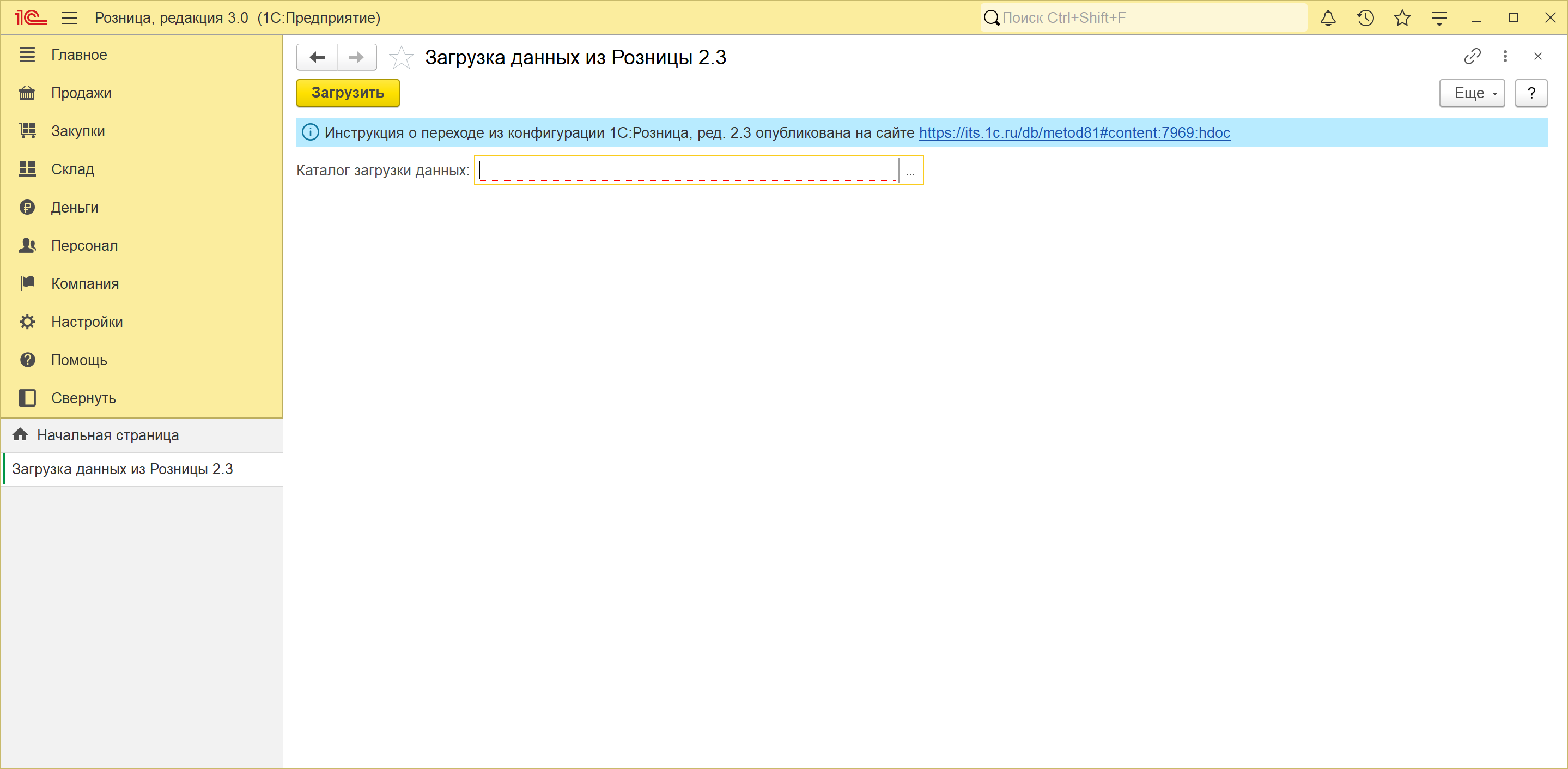Open favorites star in title bar

tap(1402, 17)
